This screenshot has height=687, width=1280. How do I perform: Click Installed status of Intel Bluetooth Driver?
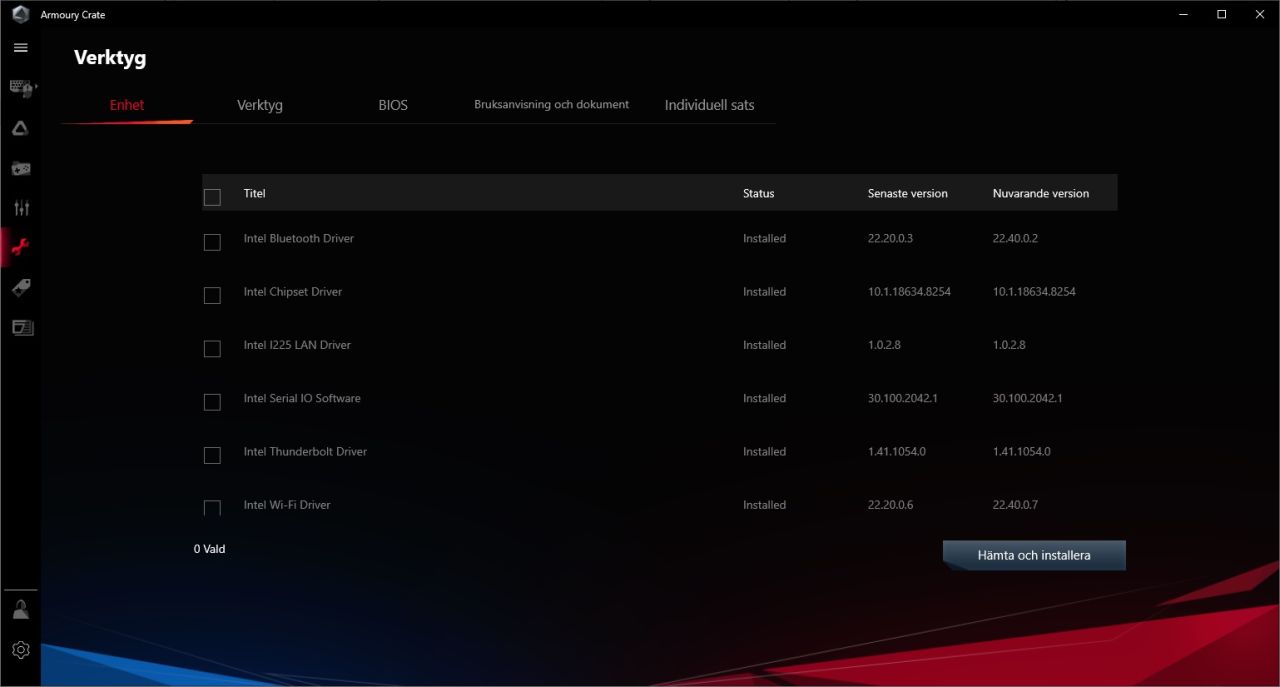(764, 238)
